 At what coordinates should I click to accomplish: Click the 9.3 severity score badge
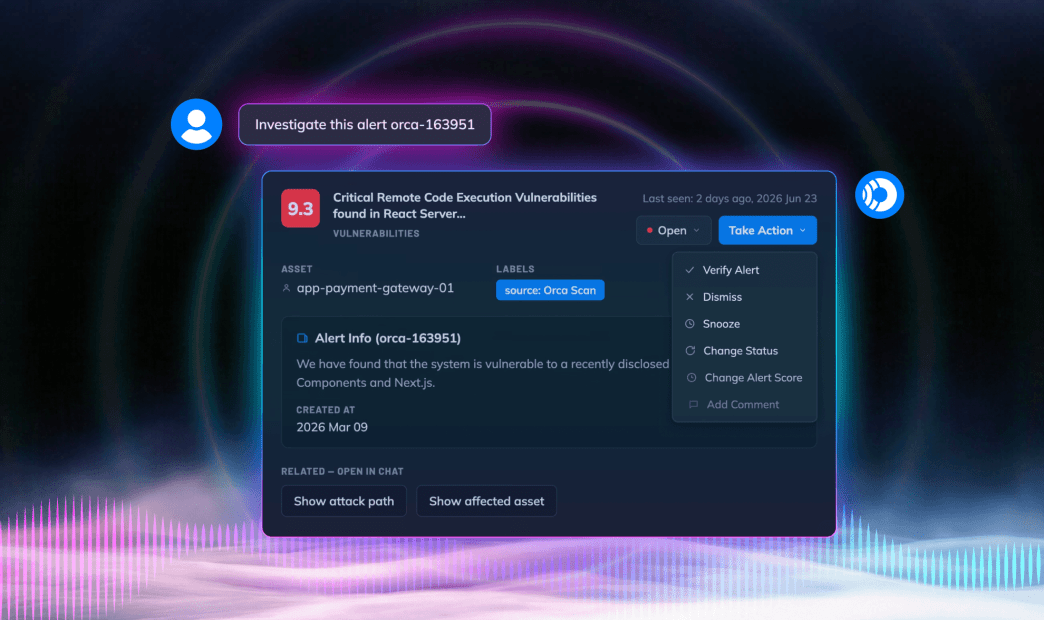pos(300,208)
